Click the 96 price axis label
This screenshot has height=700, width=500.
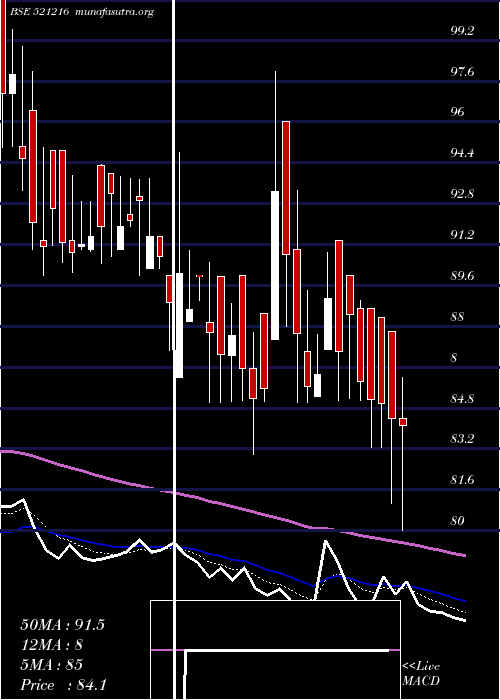[458, 112]
